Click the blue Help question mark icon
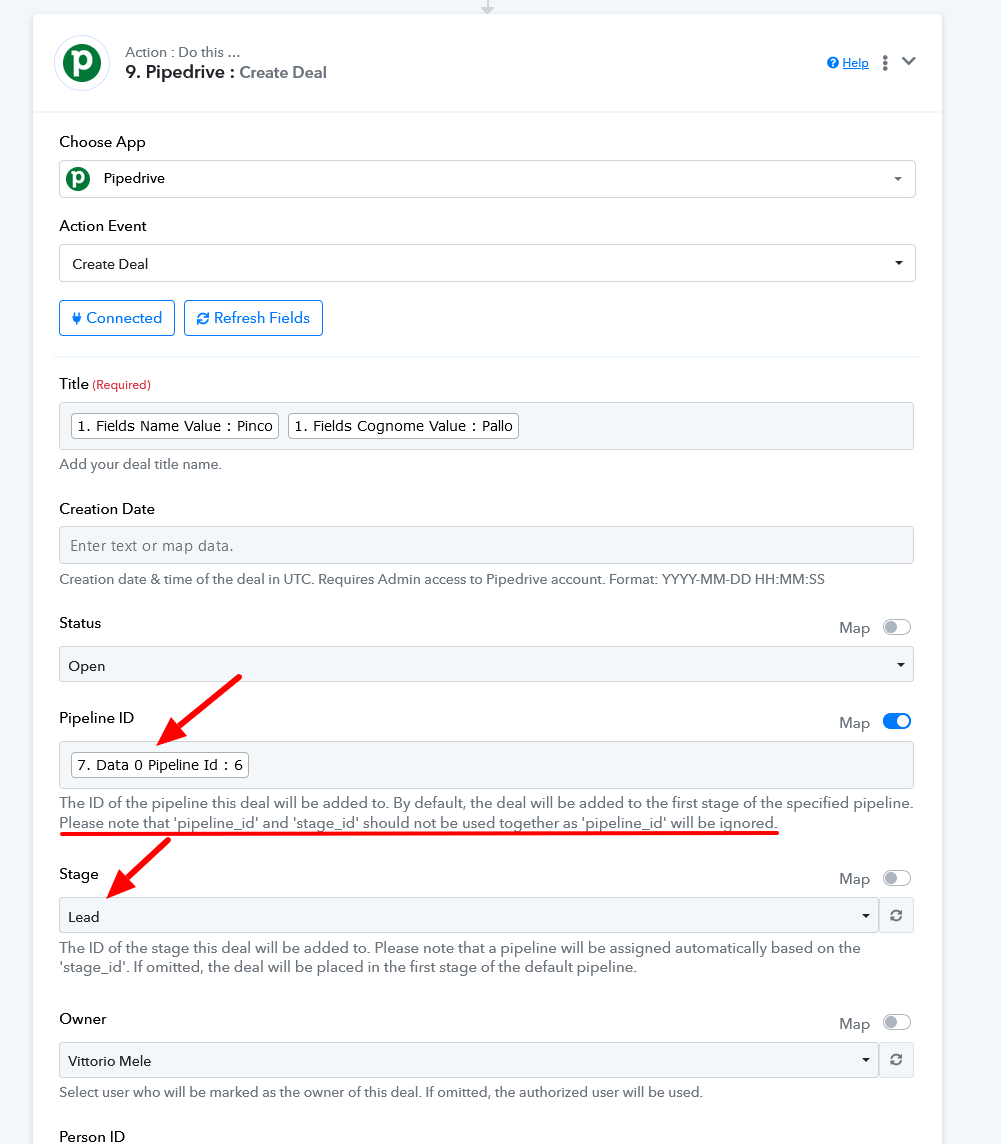Image resolution: width=1001 pixels, height=1144 pixels. (x=832, y=63)
